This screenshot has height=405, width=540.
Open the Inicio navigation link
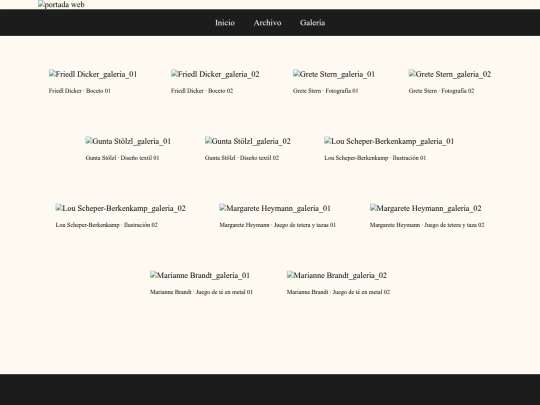225,23
